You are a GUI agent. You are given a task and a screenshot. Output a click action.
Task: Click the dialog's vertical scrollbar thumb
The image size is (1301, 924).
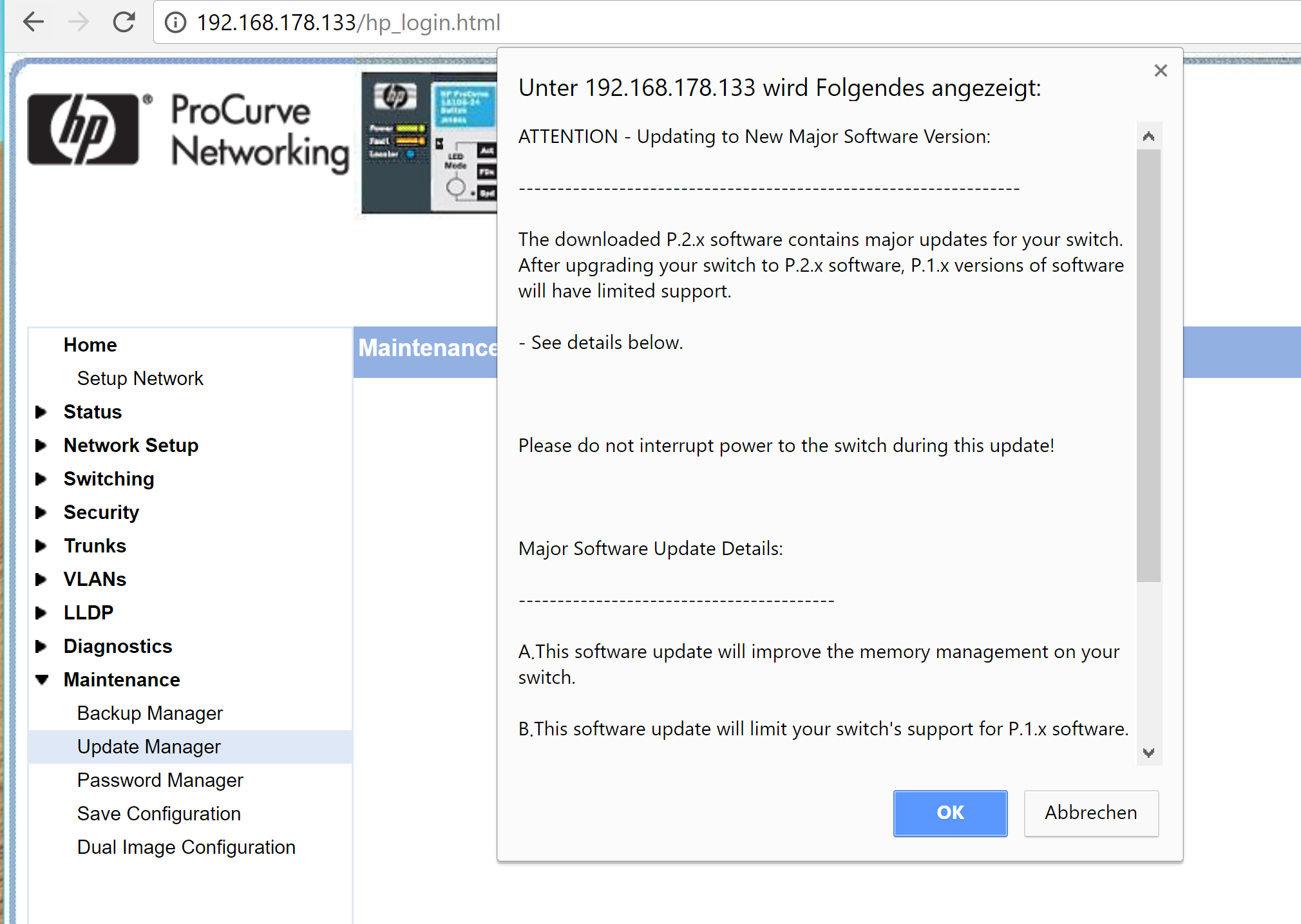(x=1148, y=366)
